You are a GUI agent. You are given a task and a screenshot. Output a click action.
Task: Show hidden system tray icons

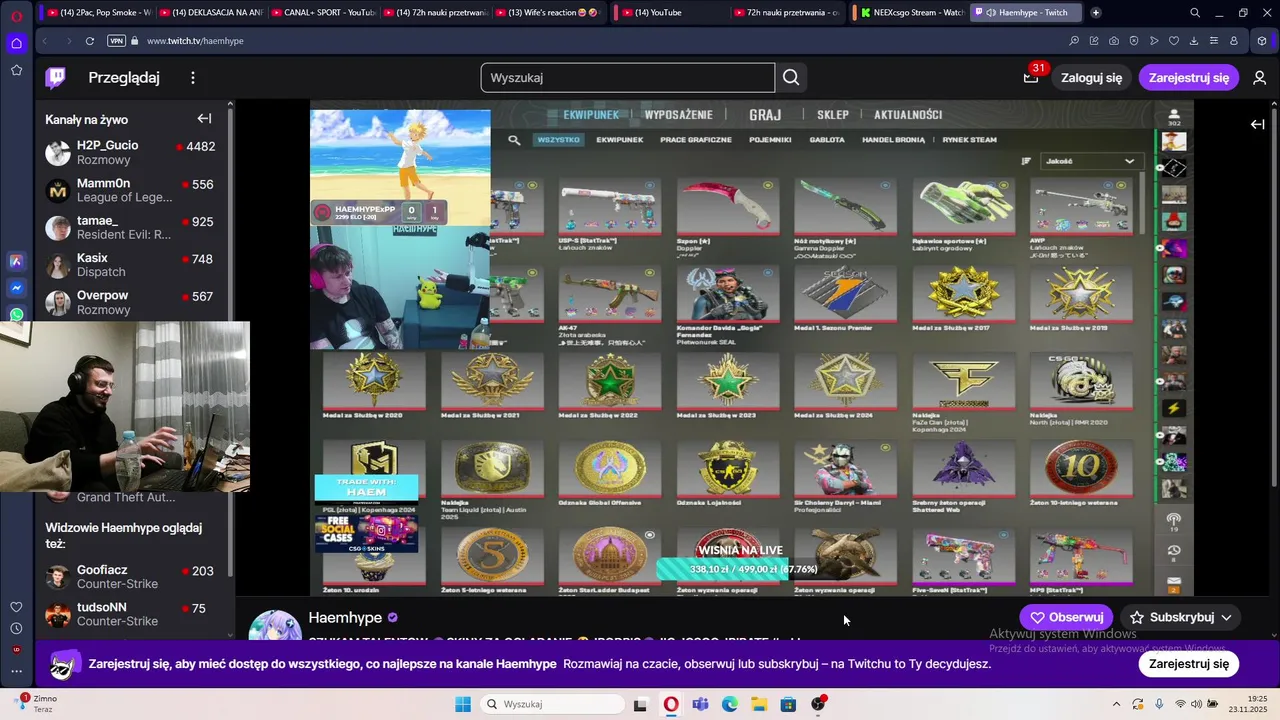pos(1115,704)
